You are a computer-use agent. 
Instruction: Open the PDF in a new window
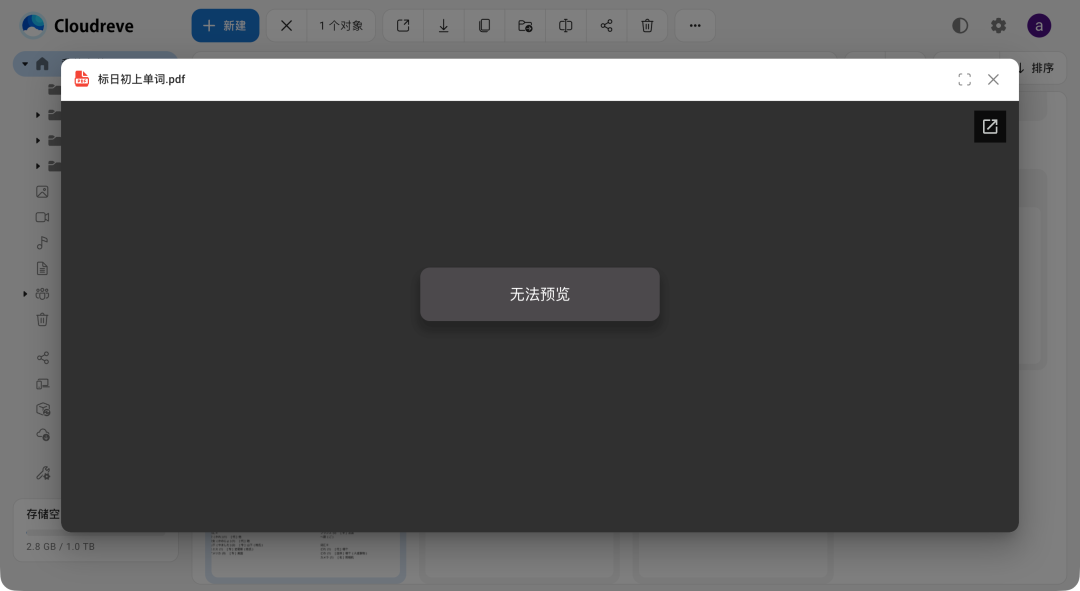(x=990, y=127)
